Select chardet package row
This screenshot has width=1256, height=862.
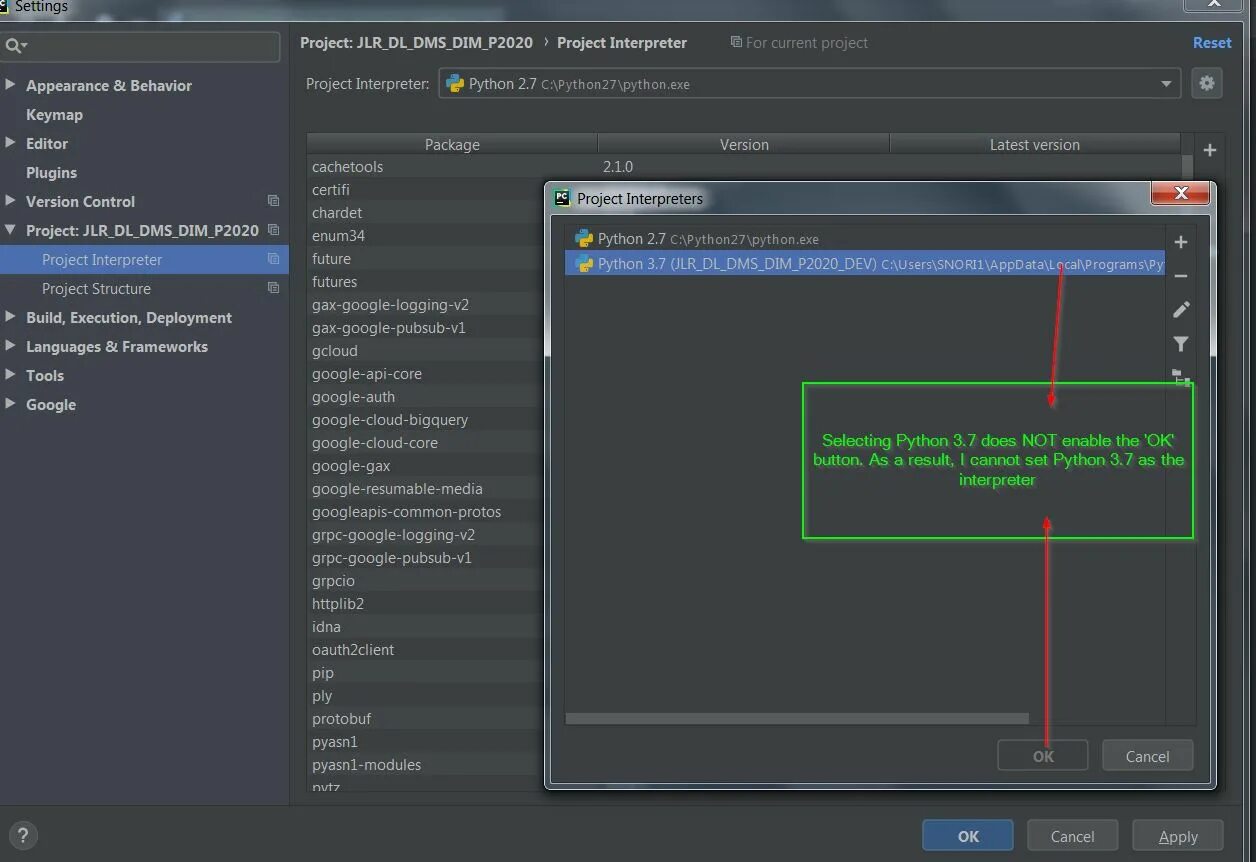click(337, 212)
